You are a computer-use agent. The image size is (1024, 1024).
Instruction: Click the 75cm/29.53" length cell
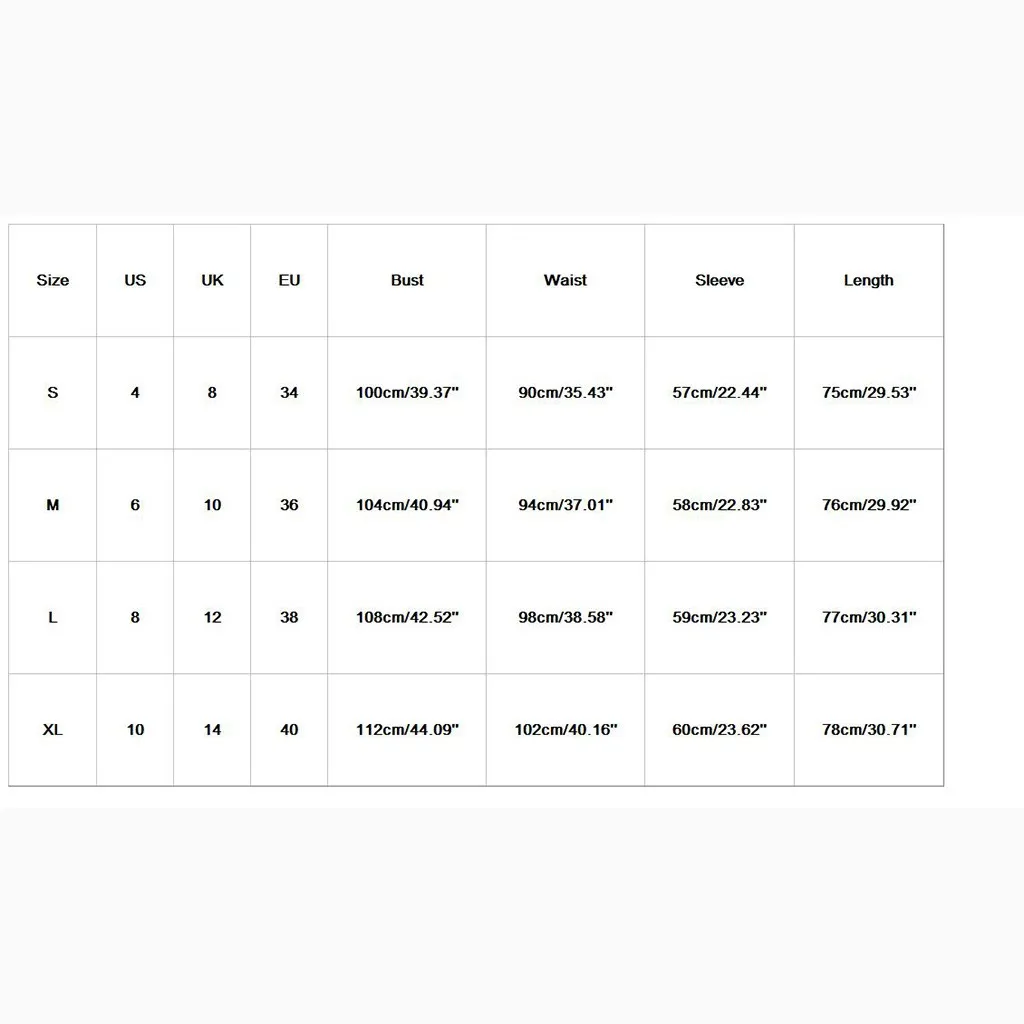[869, 393]
